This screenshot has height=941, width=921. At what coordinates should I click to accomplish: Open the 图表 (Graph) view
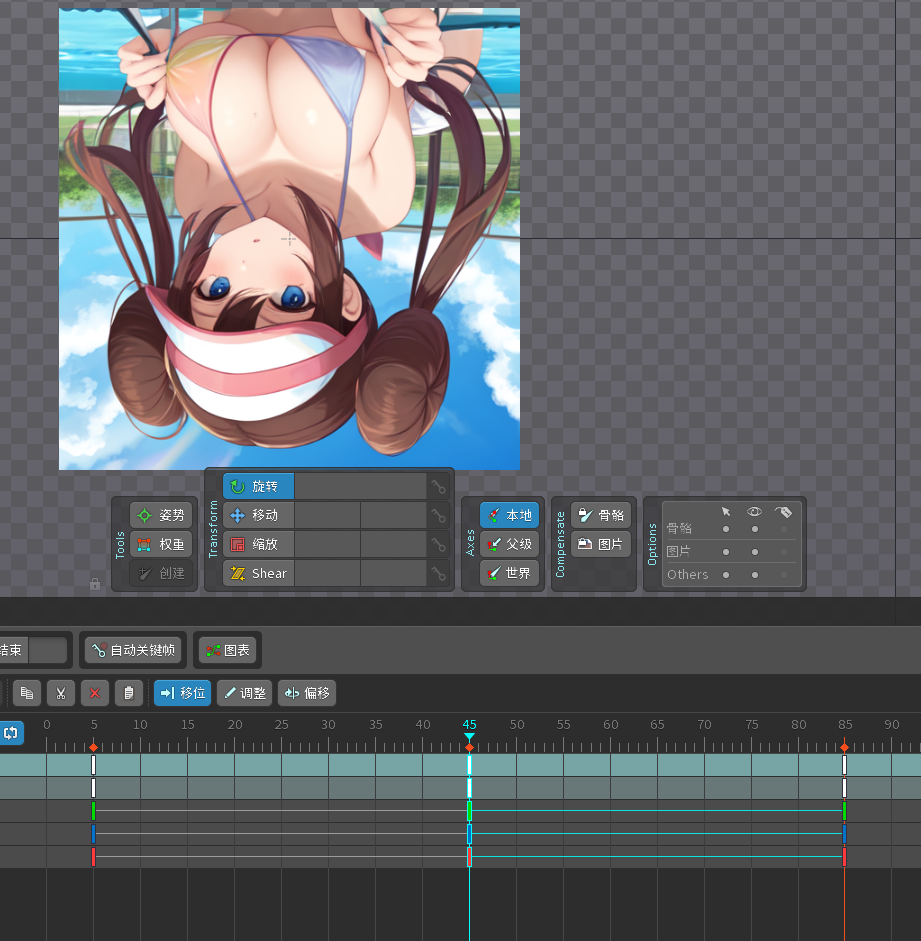click(x=227, y=650)
